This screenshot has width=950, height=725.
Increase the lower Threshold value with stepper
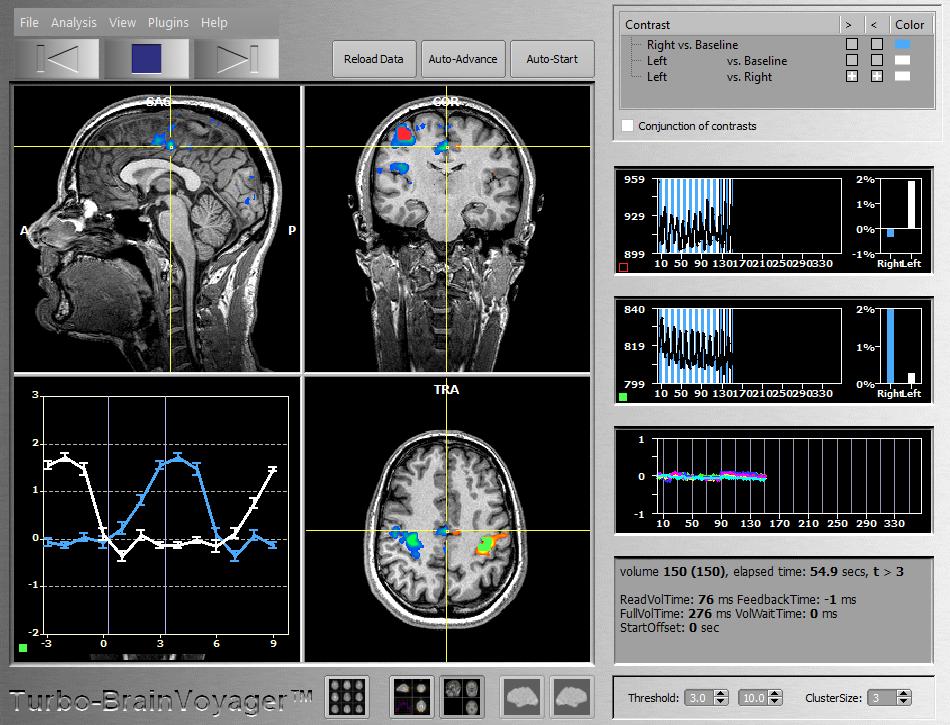721,693
